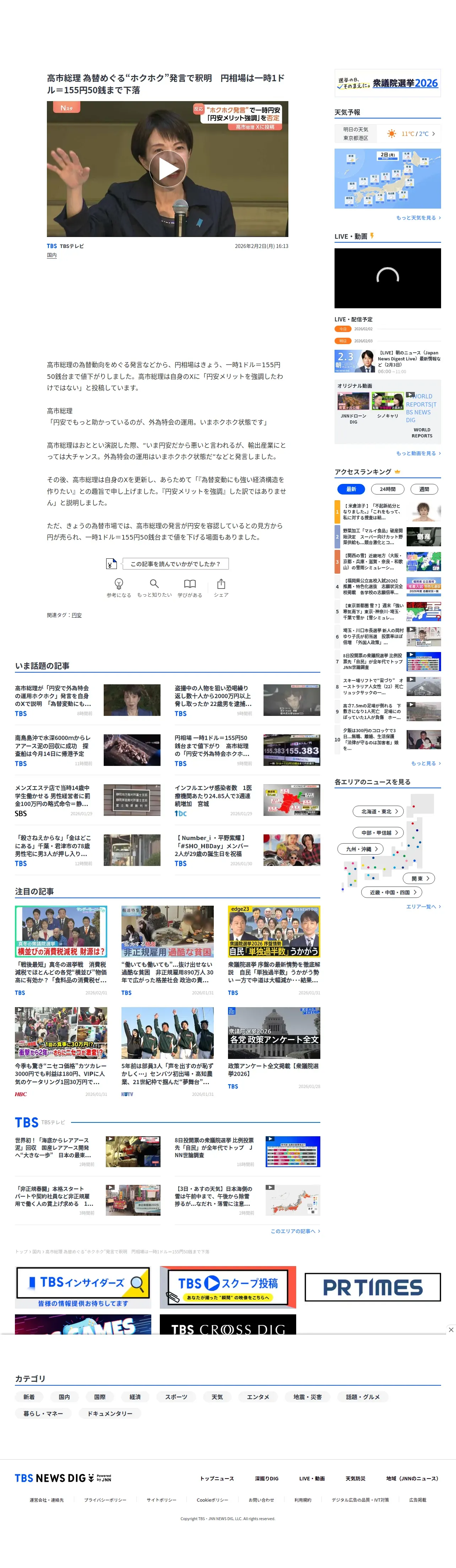The width and height of the screenshot is (456, 1568).
Task: Open 深掘りDIG in the footer navigation
Action: pos(266,1478)
